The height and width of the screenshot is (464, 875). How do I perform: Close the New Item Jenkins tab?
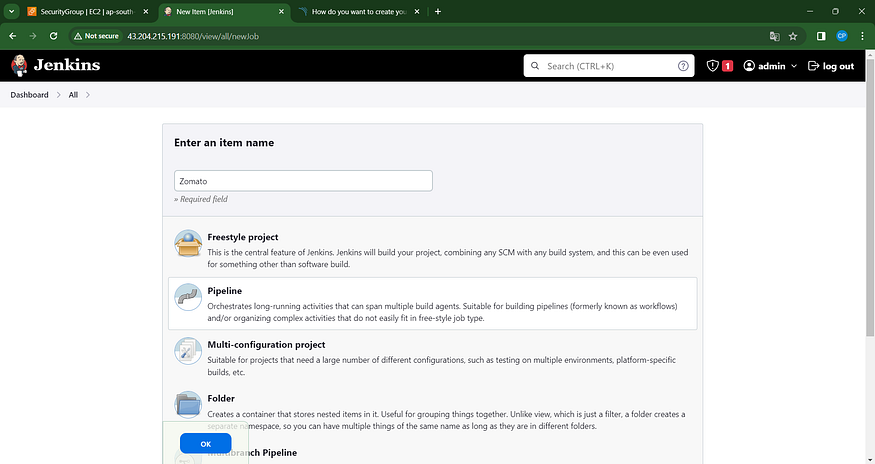click(x=281, y=12)
